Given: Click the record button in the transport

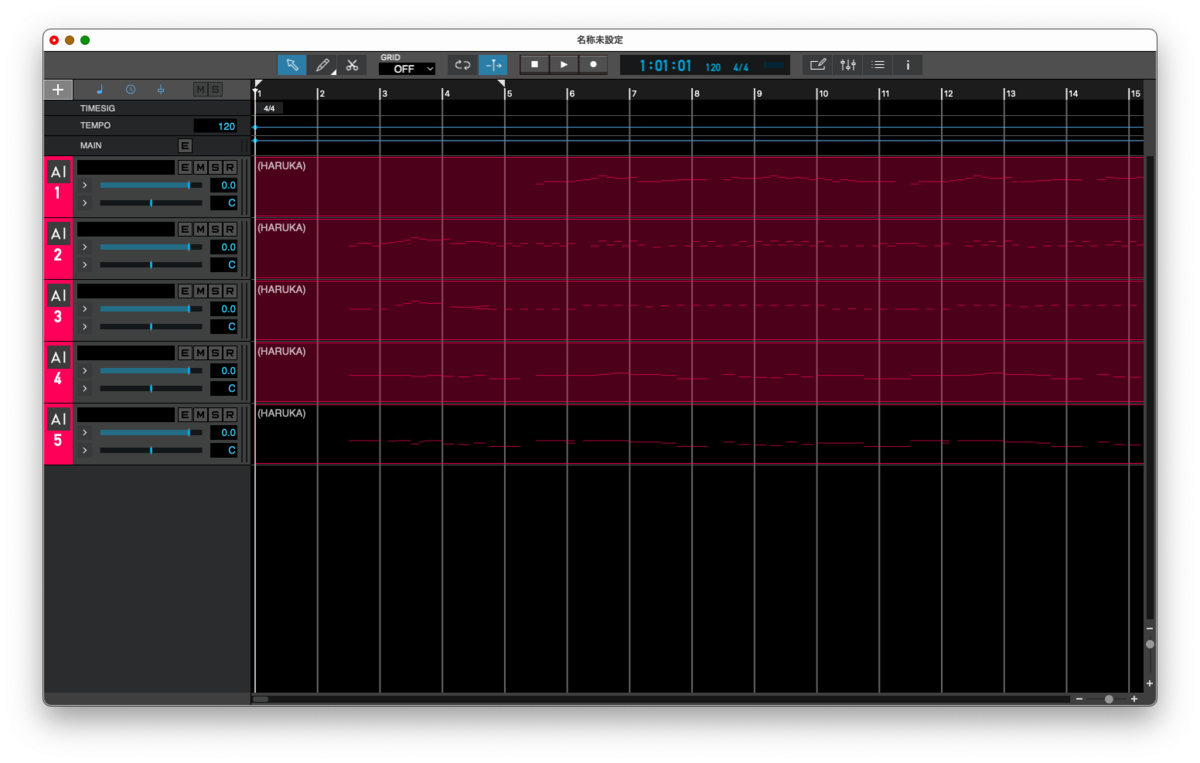Looking at the screenshot, I should click(594, 65).
